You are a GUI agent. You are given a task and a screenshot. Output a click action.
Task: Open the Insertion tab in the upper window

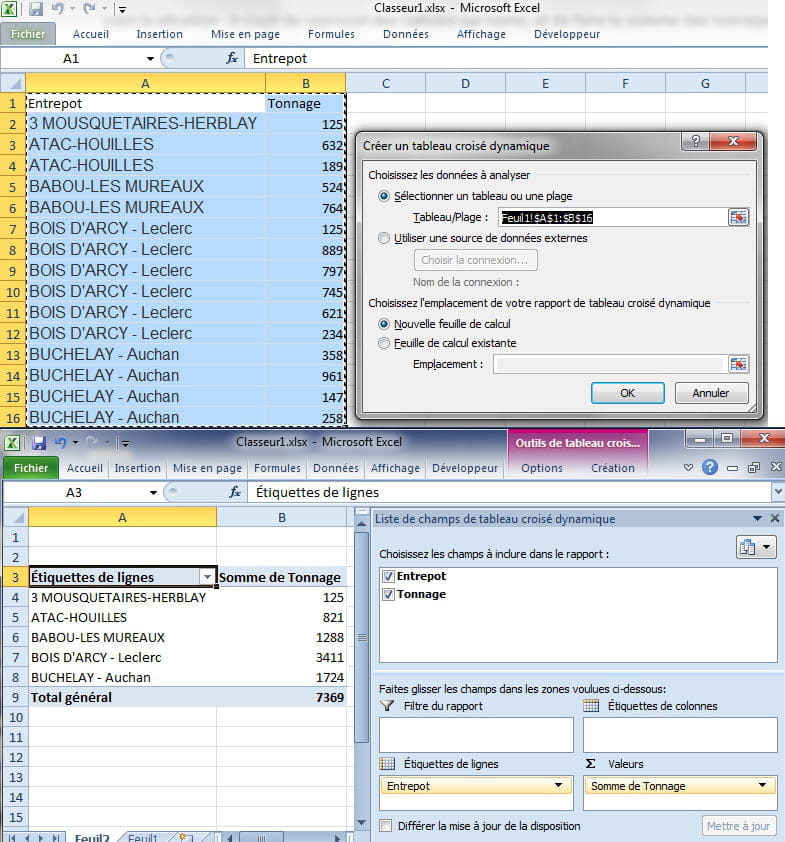(x=159, y=34)
